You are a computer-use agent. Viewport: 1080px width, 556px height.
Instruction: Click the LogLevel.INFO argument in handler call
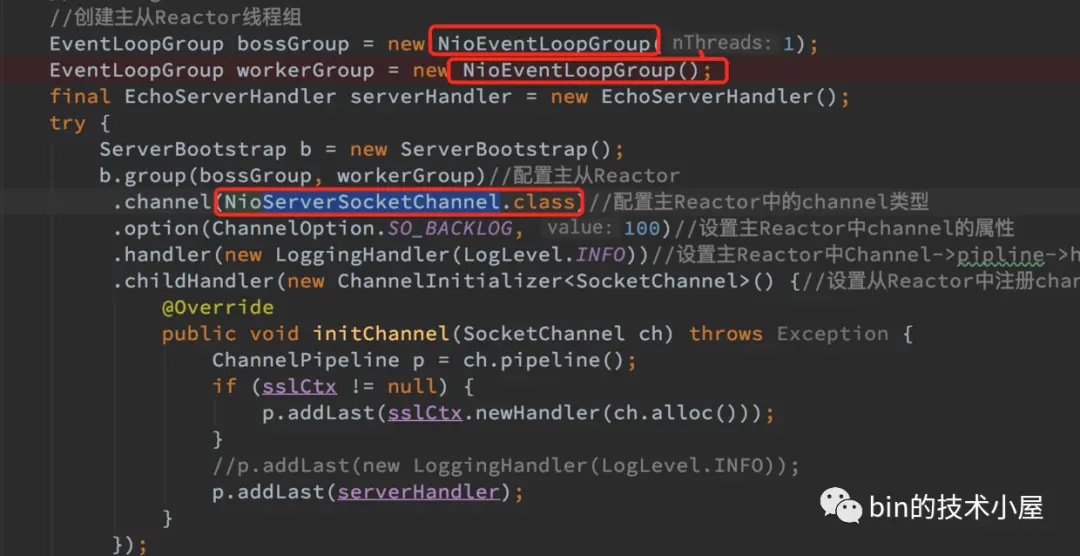point(544,255)
